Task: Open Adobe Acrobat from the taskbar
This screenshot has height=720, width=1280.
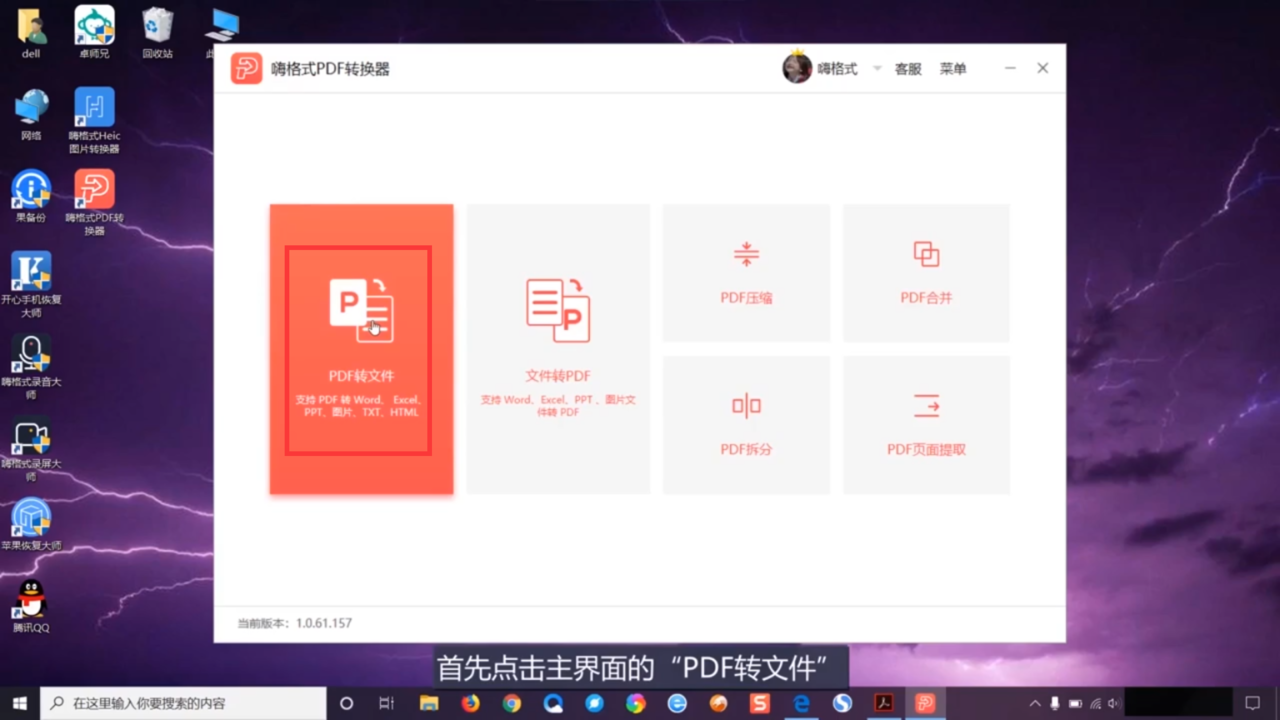Action: tap(883, 703)
